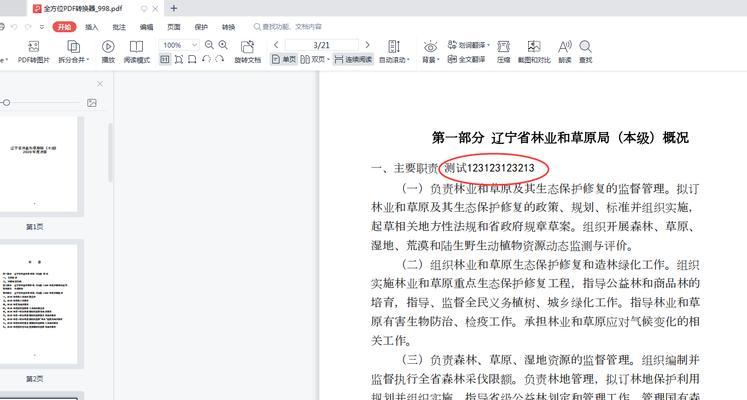Start slideshow with the 播放 icon
The width and height of the screenshot is (747, 400).
coord(108,46)
